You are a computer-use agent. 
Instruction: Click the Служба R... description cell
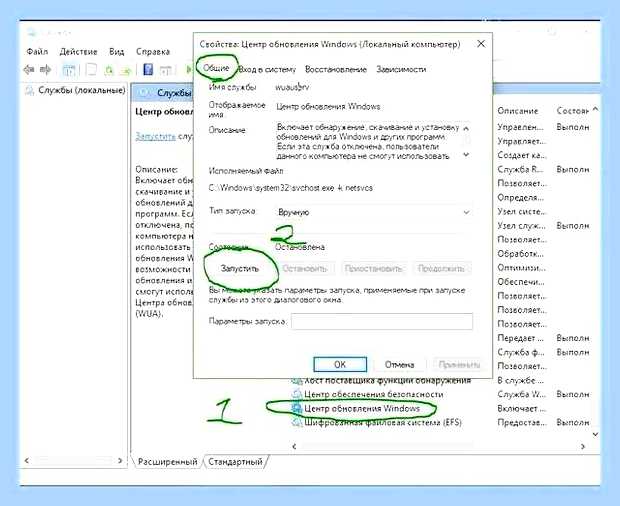(x=520, y=169)
